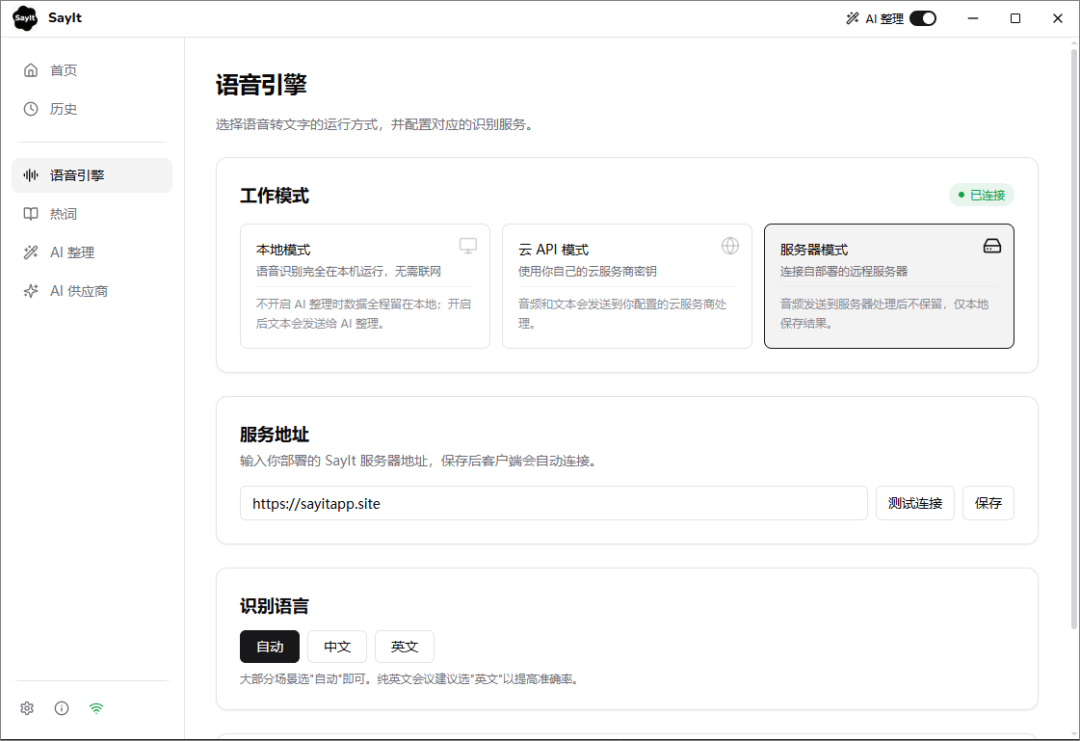Toggle the AI 整理 switch in title bar
This screenshot has height=741, width=1080.
pos(923,19)
